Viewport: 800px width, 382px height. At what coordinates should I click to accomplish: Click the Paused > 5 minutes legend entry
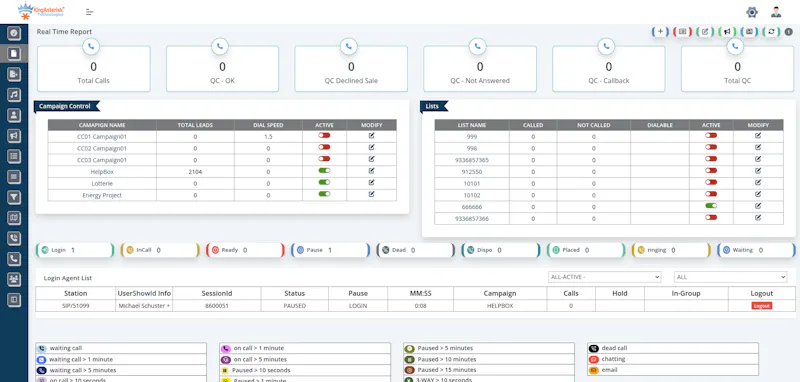[489, 348]
